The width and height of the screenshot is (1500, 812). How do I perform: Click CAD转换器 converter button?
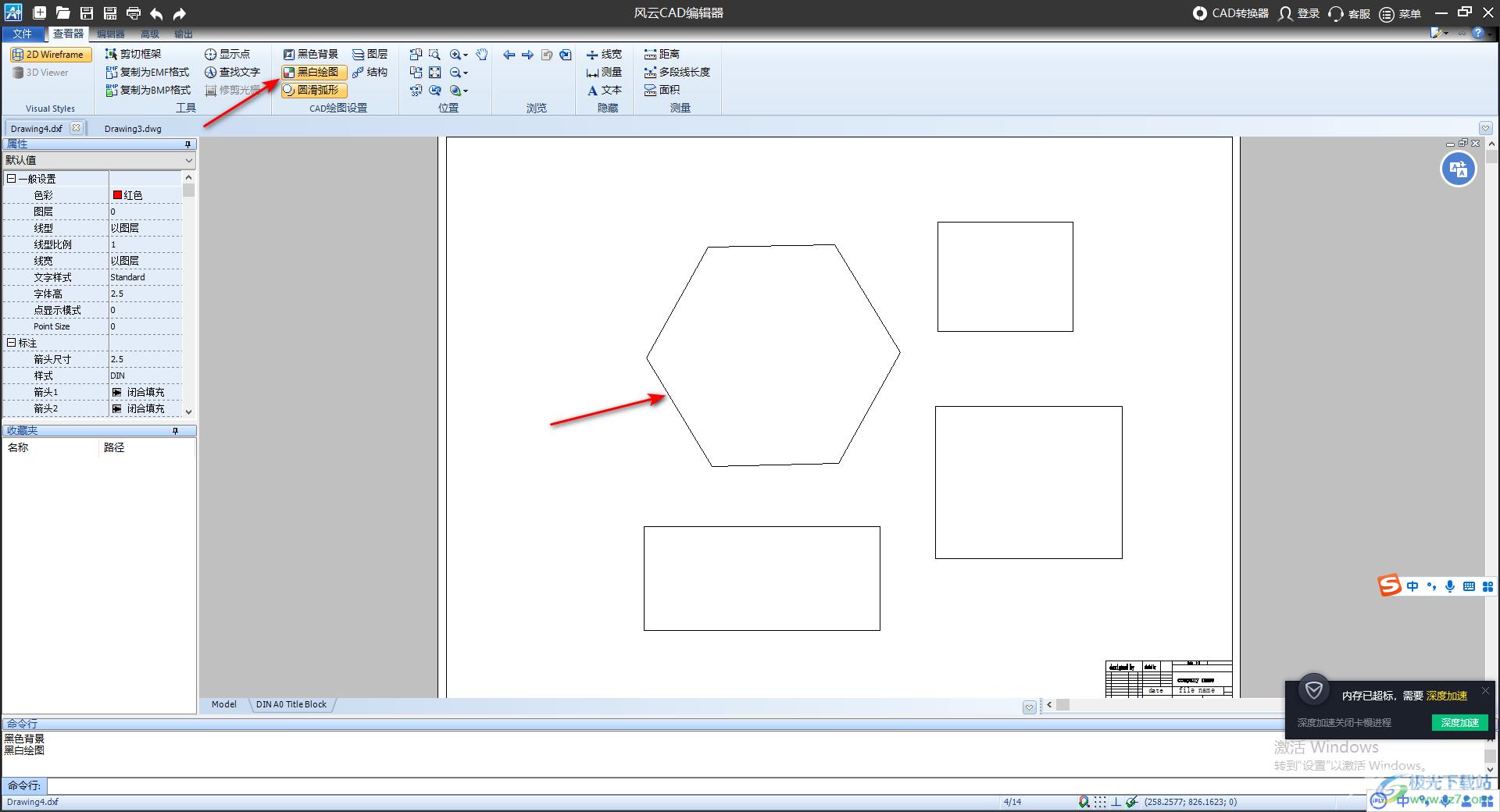click(1230, 13)
